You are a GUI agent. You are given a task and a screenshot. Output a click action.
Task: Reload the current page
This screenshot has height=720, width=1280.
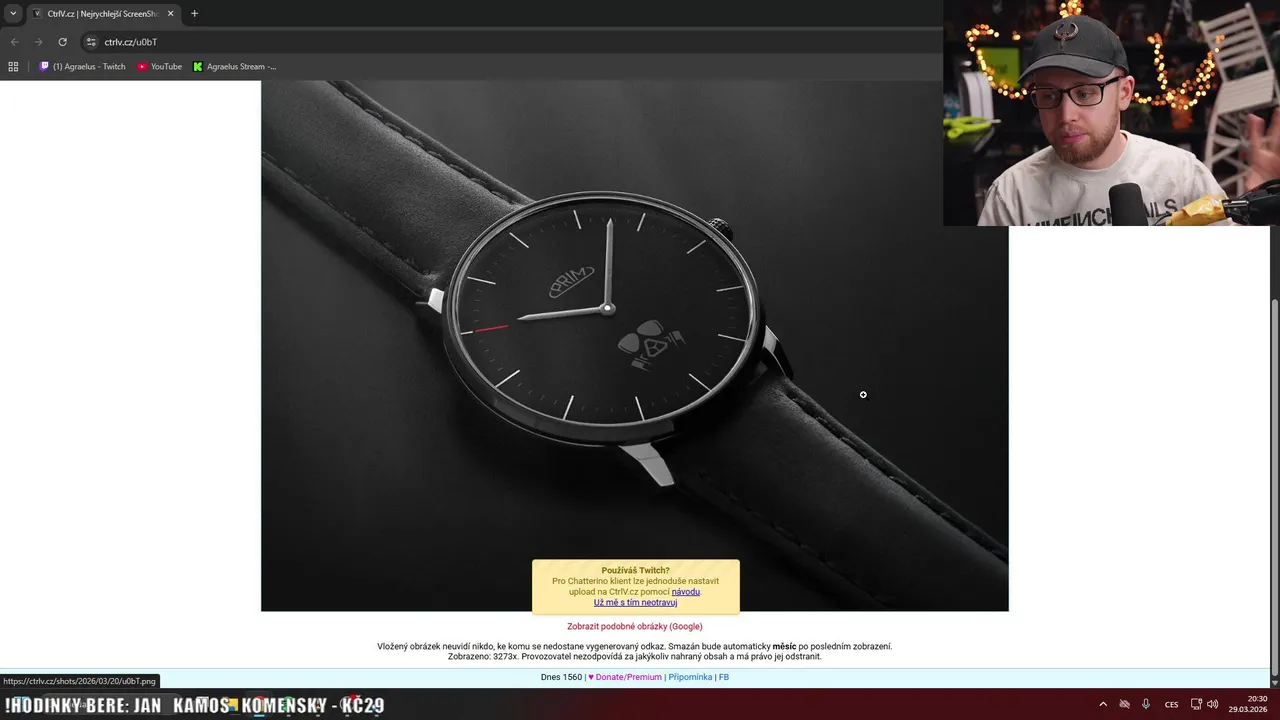[x=62, y=42]
